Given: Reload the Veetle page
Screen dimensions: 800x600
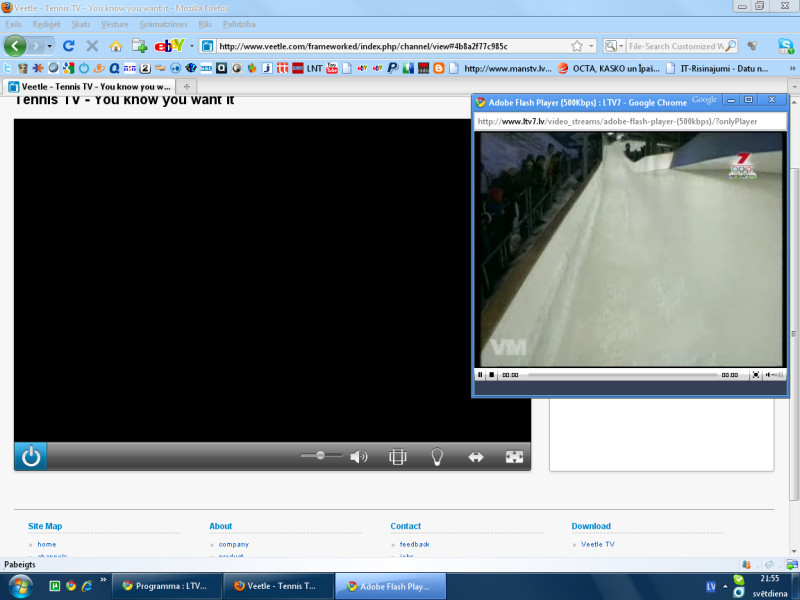Looking at the screenshot, I should click(68, 46).
